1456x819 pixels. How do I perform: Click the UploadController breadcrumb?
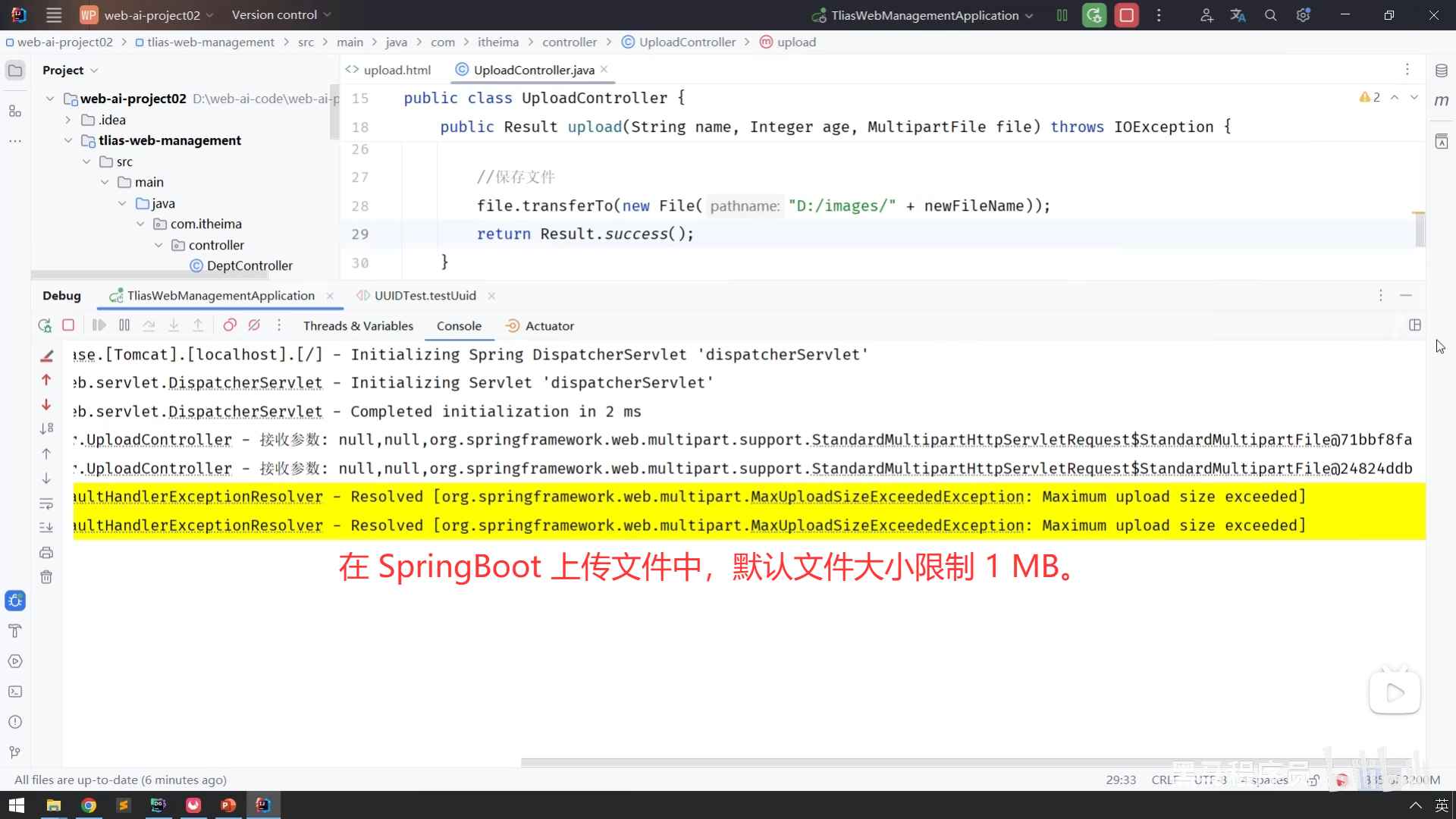point(686,42)
